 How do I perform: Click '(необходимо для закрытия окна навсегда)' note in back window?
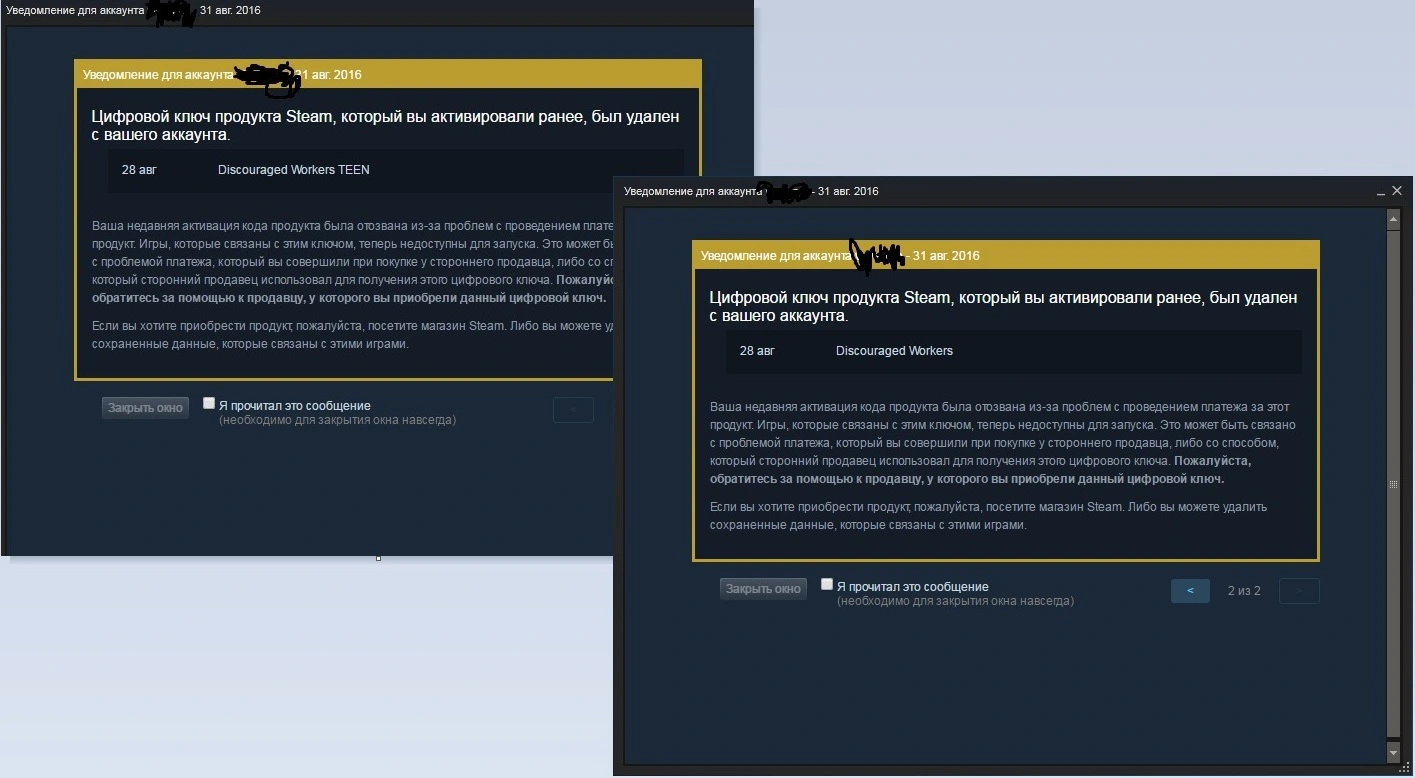[337, 420]
